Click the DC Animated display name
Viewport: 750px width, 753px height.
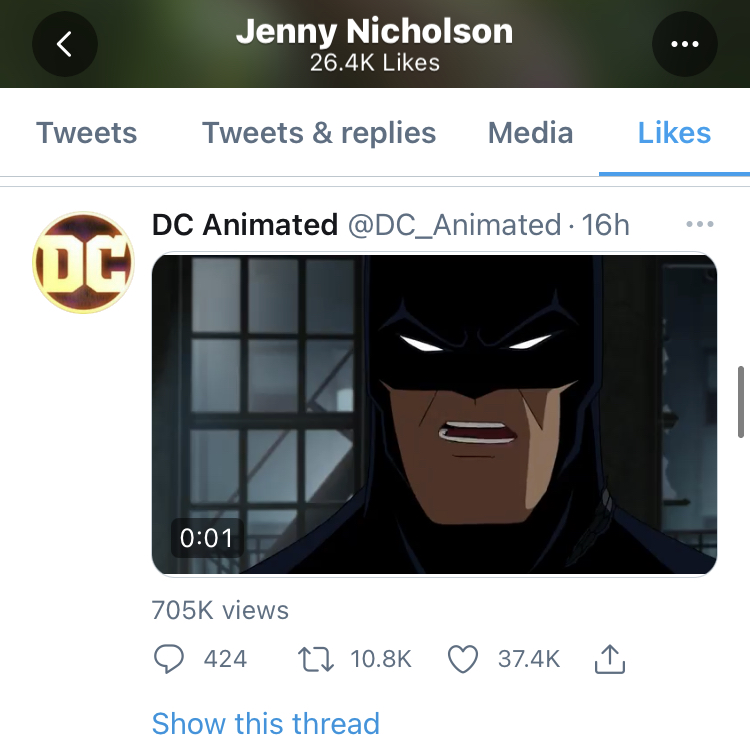tap(245, 225)
